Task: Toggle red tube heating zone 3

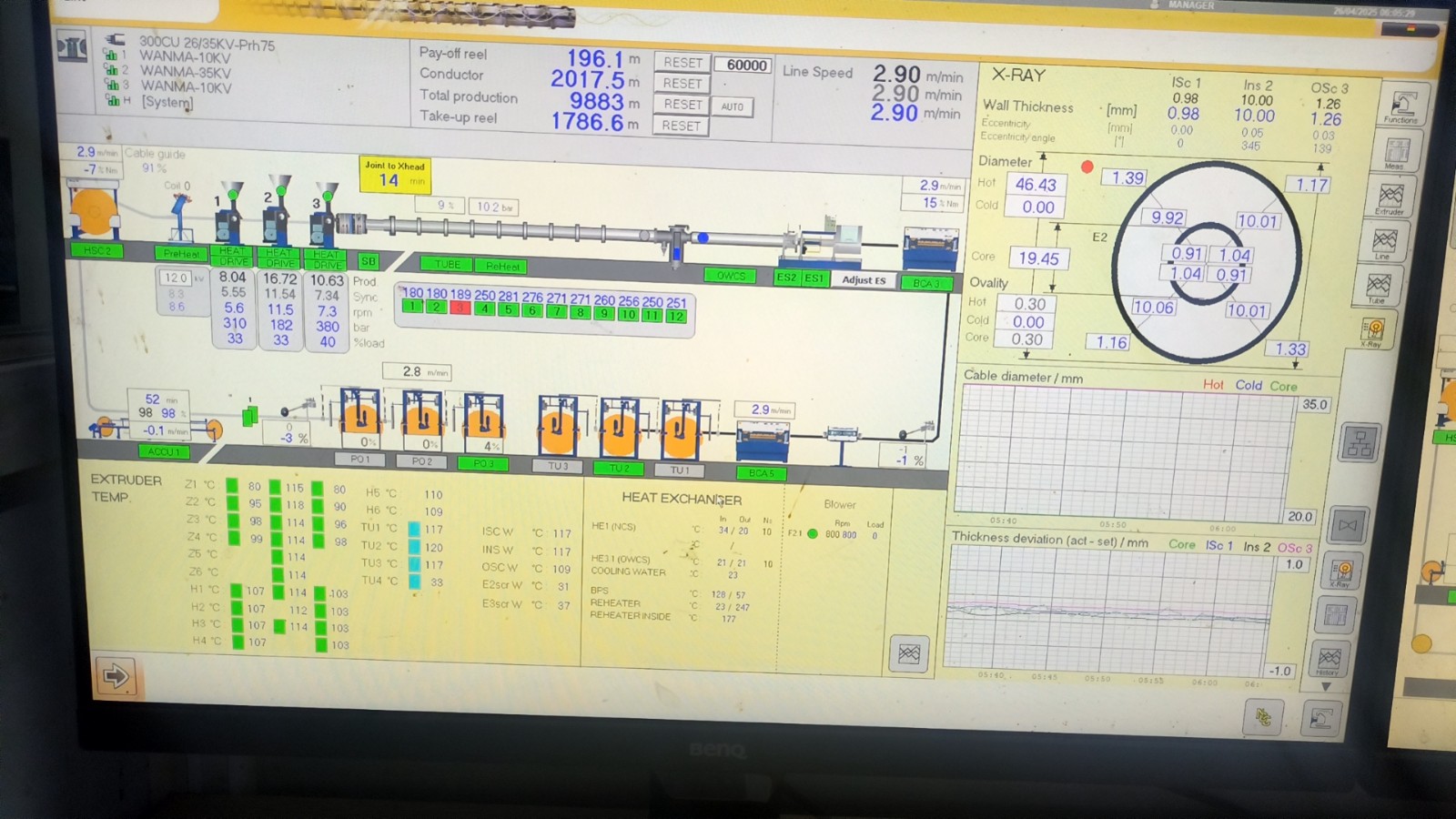Action: 460,308
